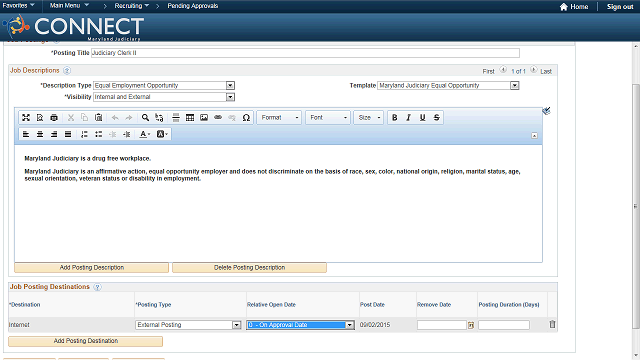Click Sign out link
Screen dimensions: 640x360
click(620, 7)
